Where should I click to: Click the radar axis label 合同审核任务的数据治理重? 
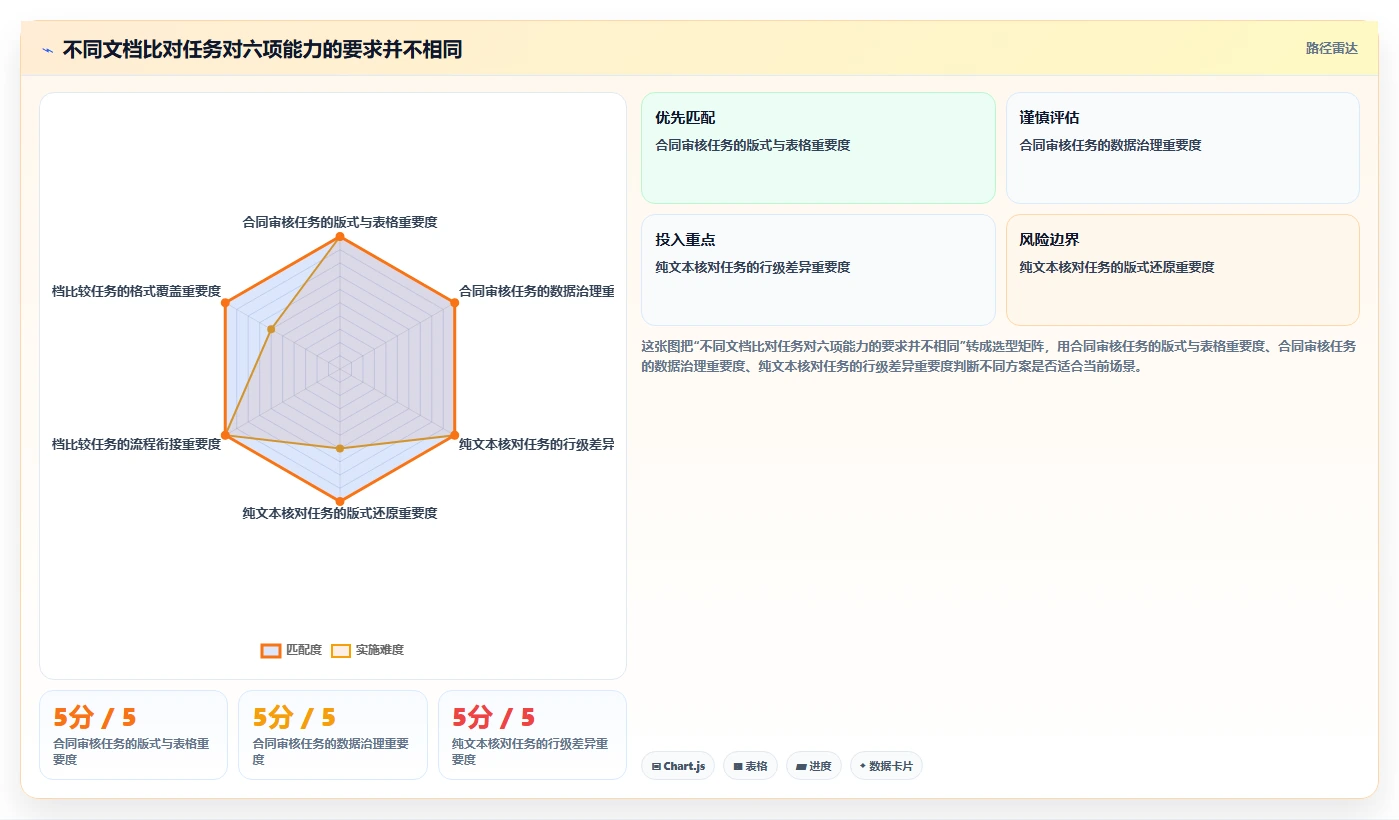point(536,291)
